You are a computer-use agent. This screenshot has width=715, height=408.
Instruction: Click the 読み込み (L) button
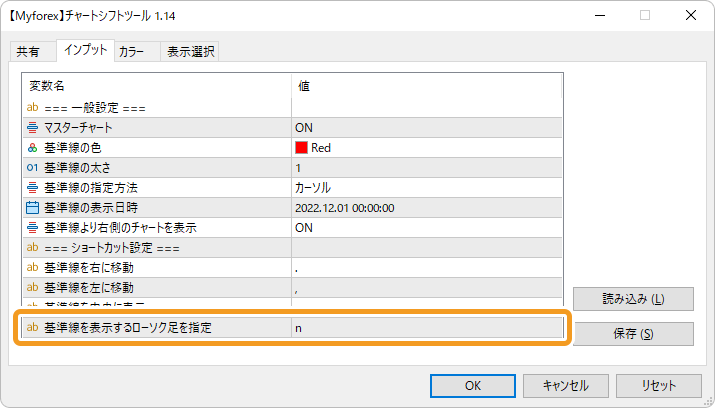click(x=633, y=299)
